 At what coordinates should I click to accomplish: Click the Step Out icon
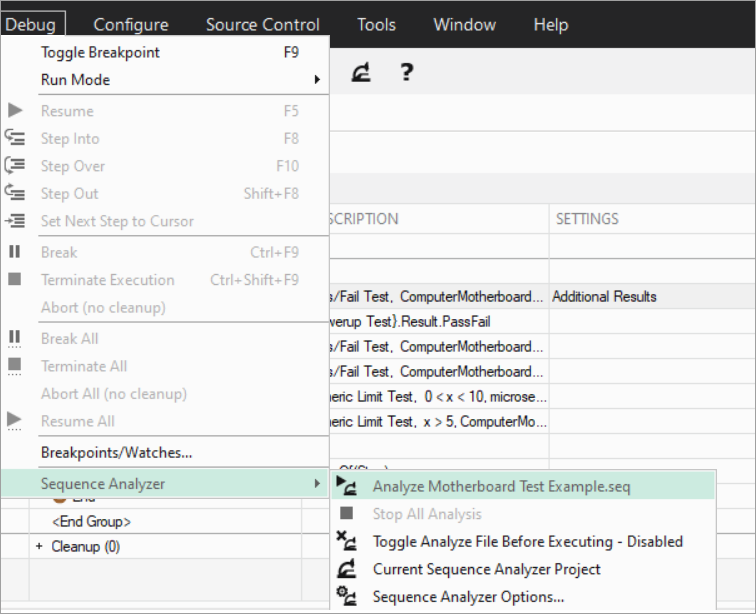[15, 192]
